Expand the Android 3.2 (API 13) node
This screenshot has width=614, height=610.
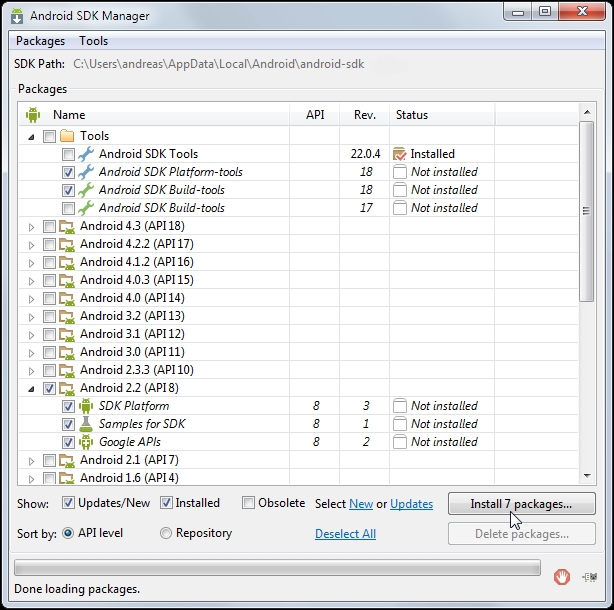click(x=31, y=317)
